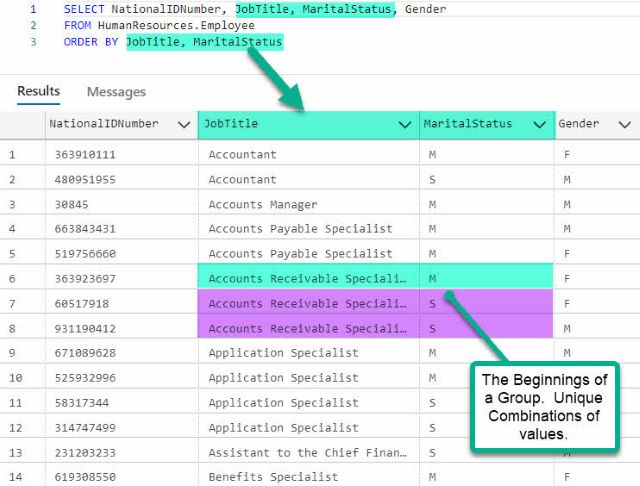Select Application Specialist in row 12
The height and width of the screenshot is (486, 640).
pyautogui.click(x=284, y=428)
